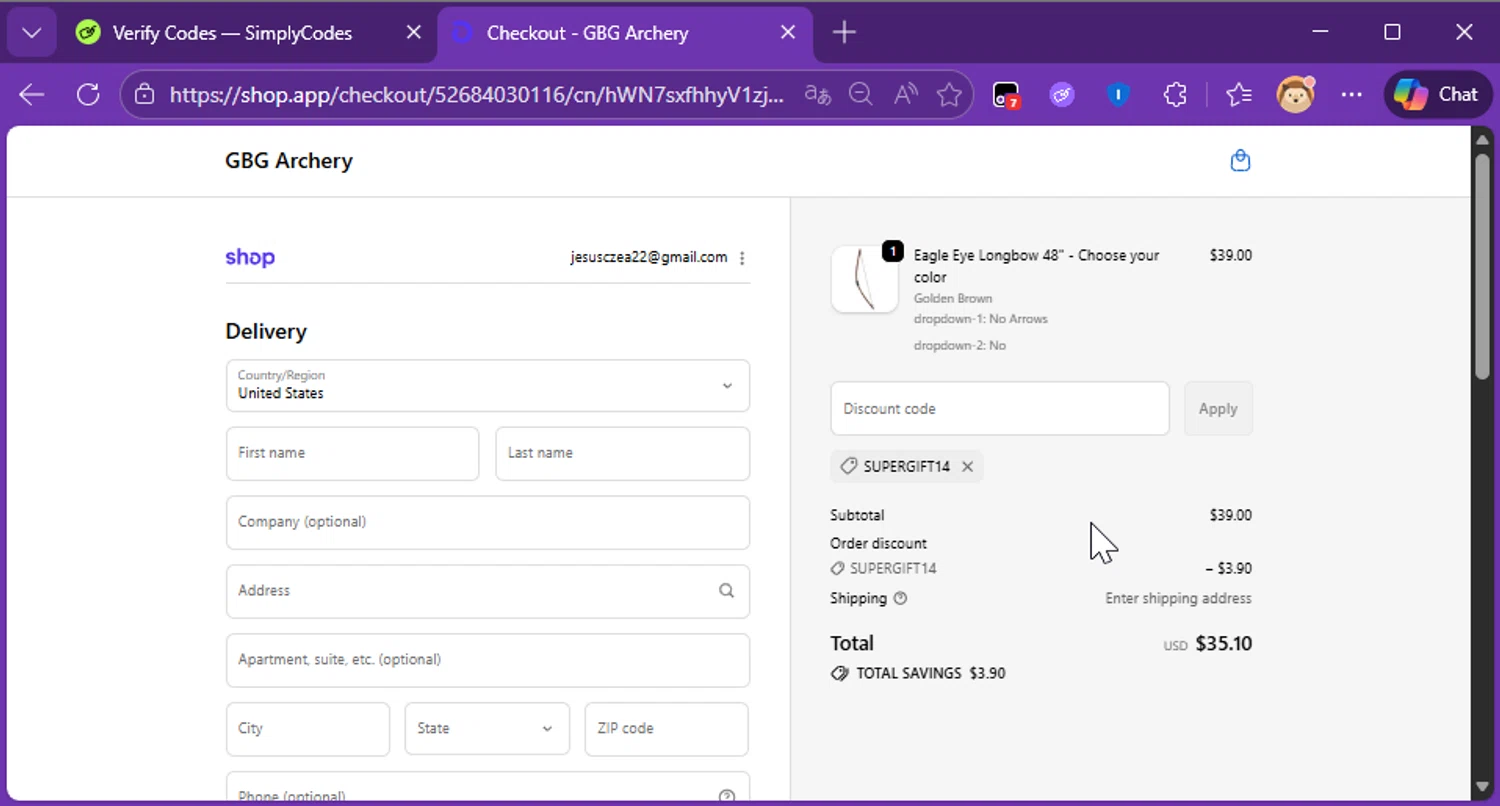Click the Golden Brown variant text
Viewport: 1500px width, 806px height.
tap(953, 298)
